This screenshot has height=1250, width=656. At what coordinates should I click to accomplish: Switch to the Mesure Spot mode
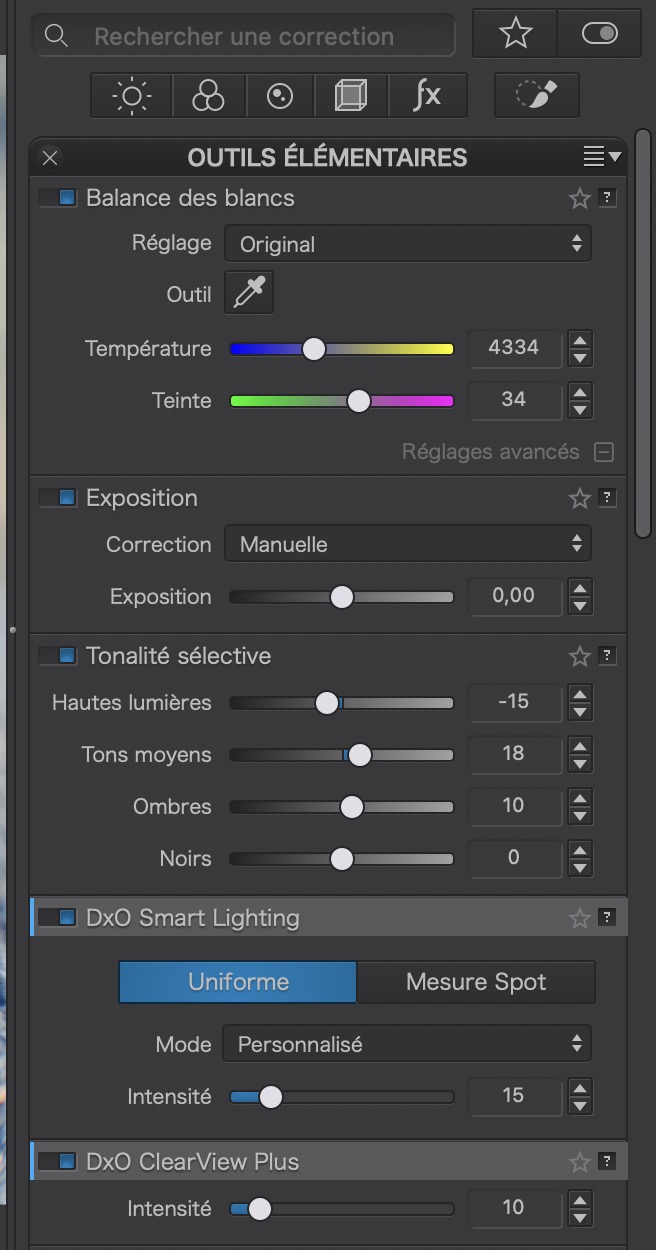[476, 982]
